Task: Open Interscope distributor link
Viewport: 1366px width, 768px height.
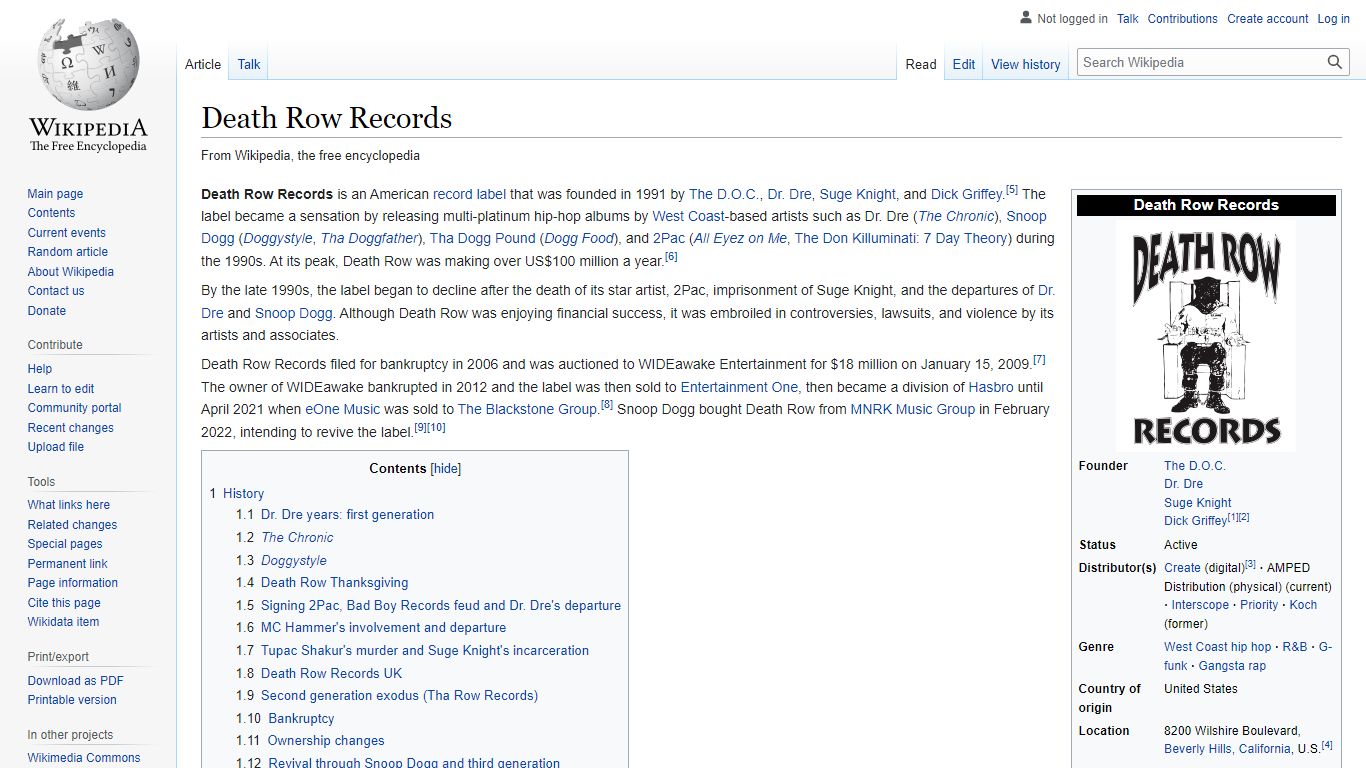Action: [1200, 605]
